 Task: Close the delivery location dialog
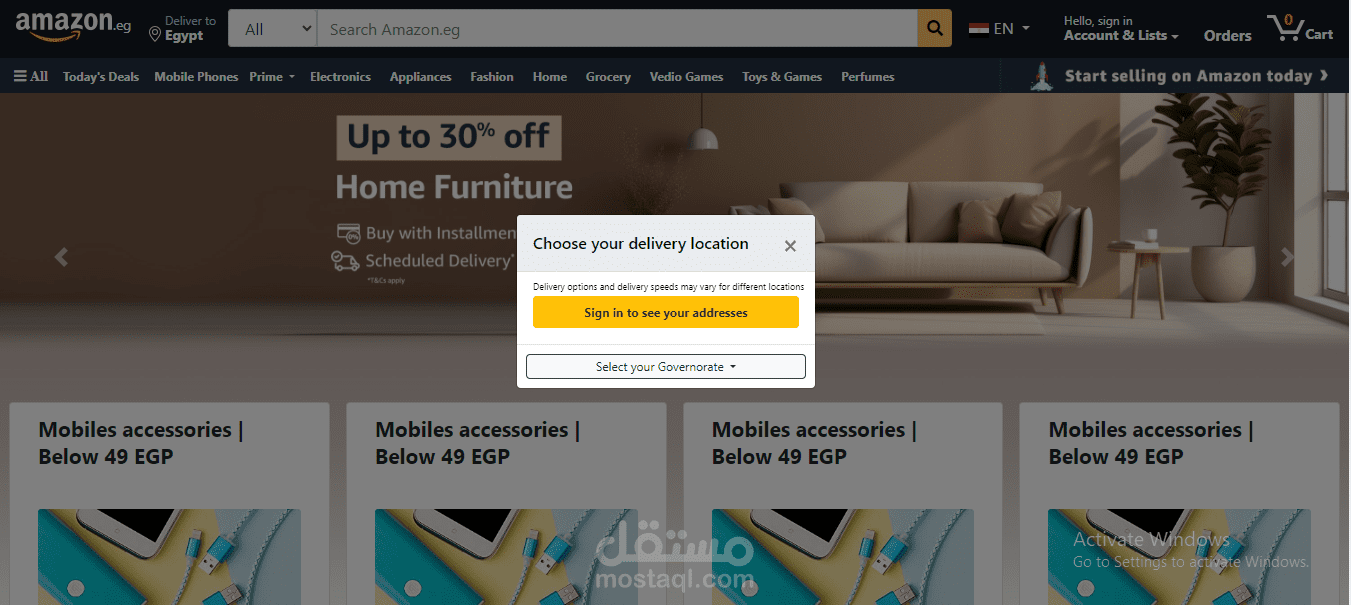(790, 246)
